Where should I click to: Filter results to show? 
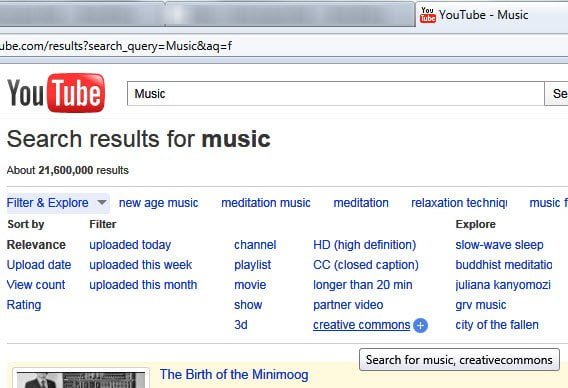[x=248, y=305]
